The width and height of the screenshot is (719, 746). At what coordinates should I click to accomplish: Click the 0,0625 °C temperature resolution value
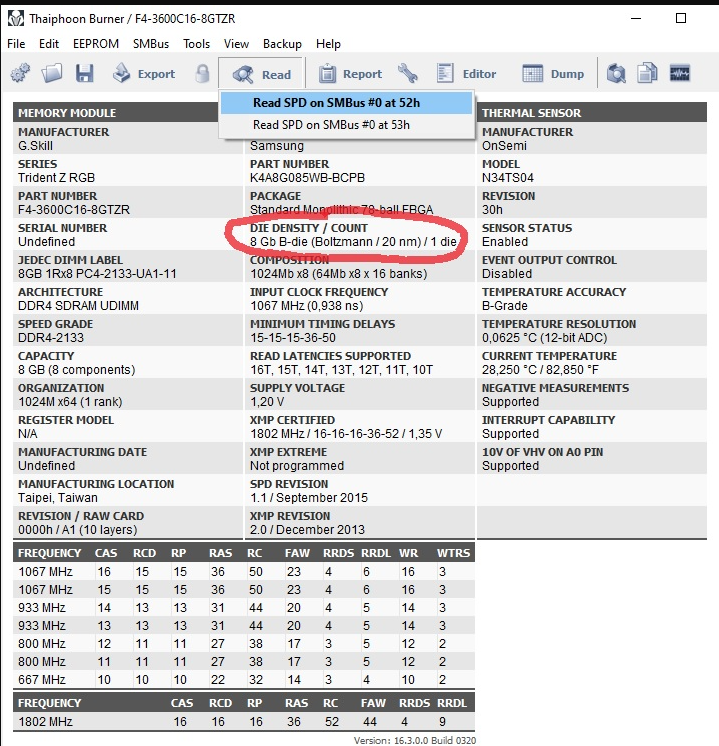click(x=544, y=338)
